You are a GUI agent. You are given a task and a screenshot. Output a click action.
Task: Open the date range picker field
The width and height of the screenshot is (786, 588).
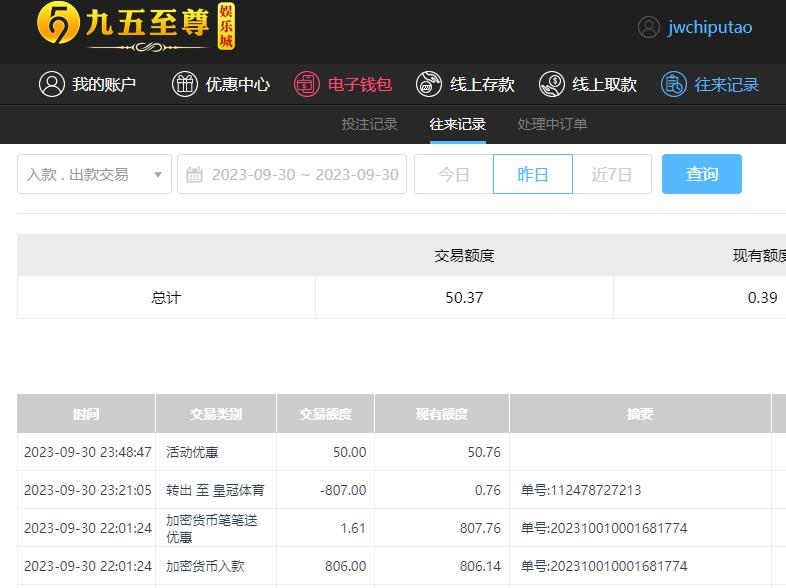(304, 174)
